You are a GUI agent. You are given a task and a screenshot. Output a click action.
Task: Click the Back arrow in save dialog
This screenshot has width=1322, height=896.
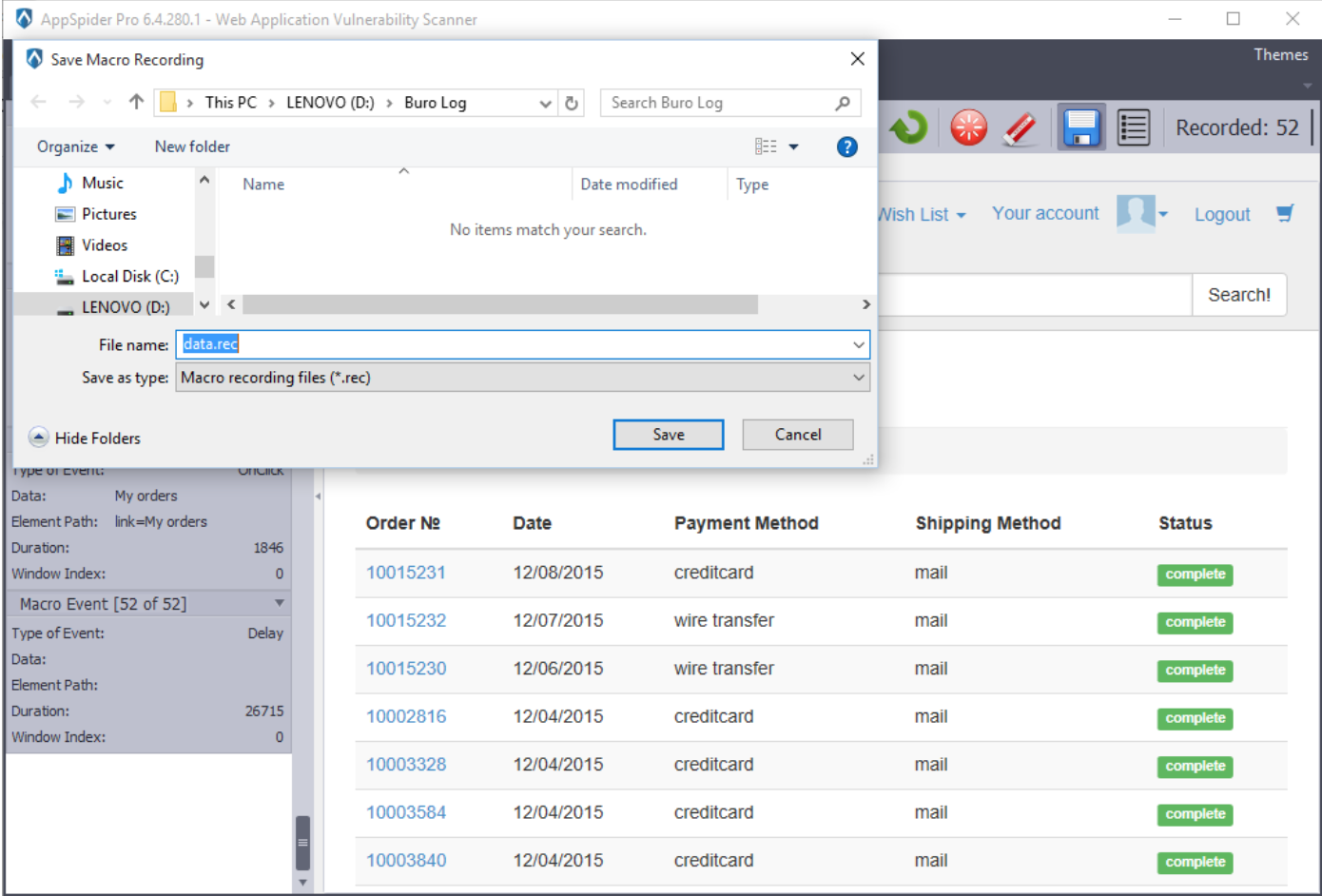tap(38, 102)
